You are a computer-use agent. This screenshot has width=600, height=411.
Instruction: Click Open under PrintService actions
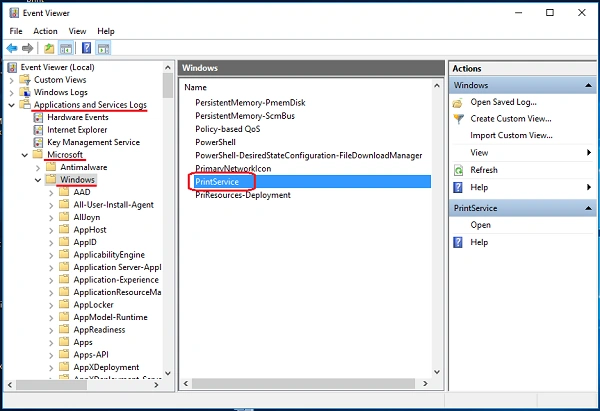click(480, 225)
